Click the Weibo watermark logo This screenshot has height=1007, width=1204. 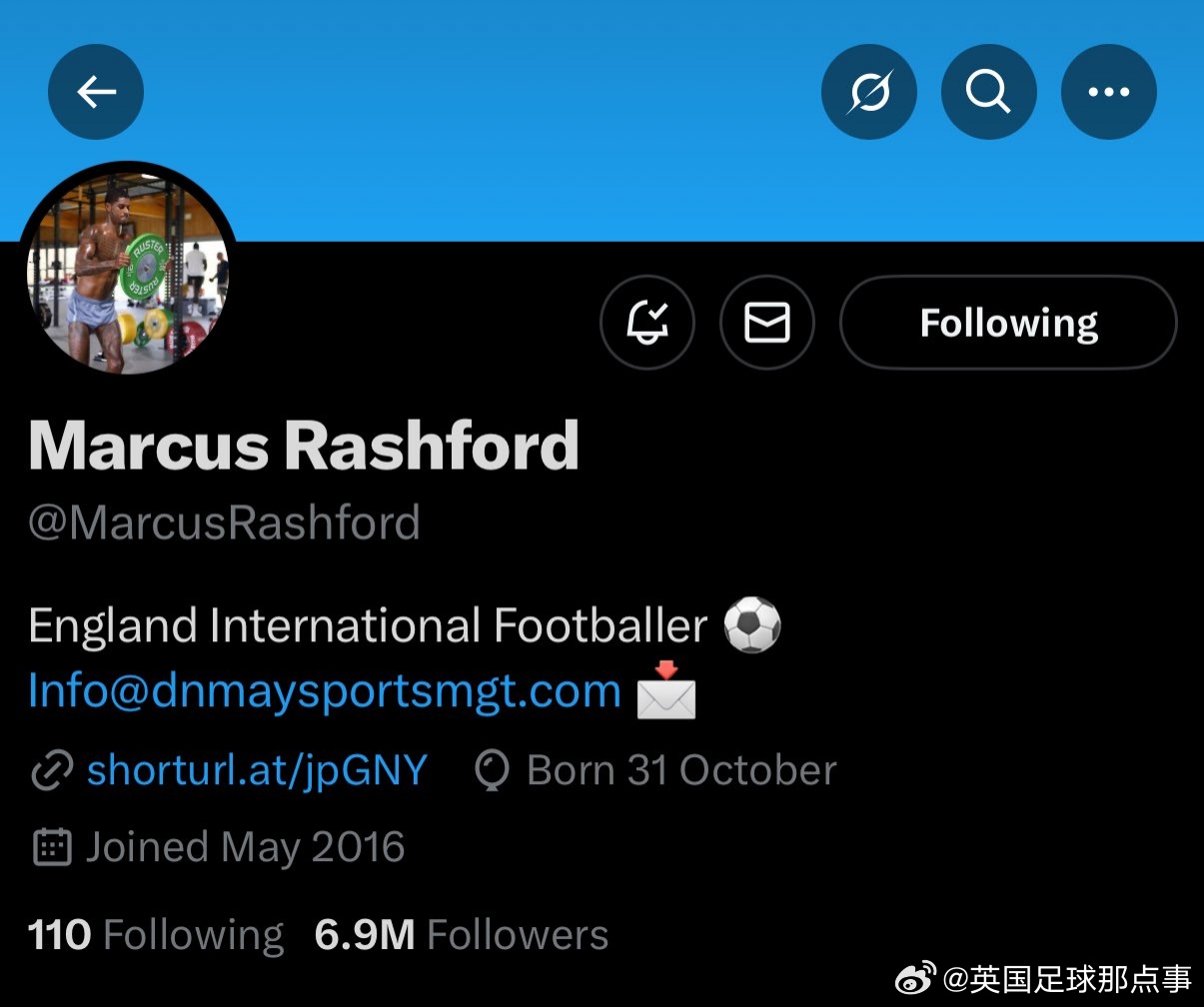915,977
